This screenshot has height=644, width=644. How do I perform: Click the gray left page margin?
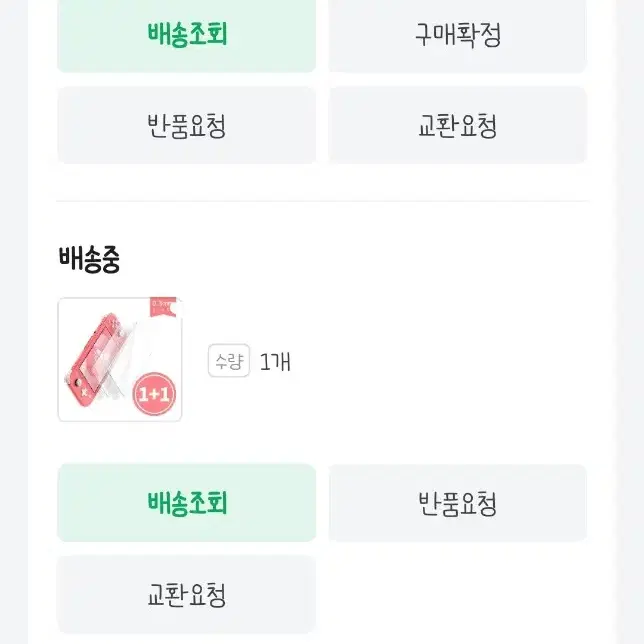pyautogui.click(x=14, y=322)
